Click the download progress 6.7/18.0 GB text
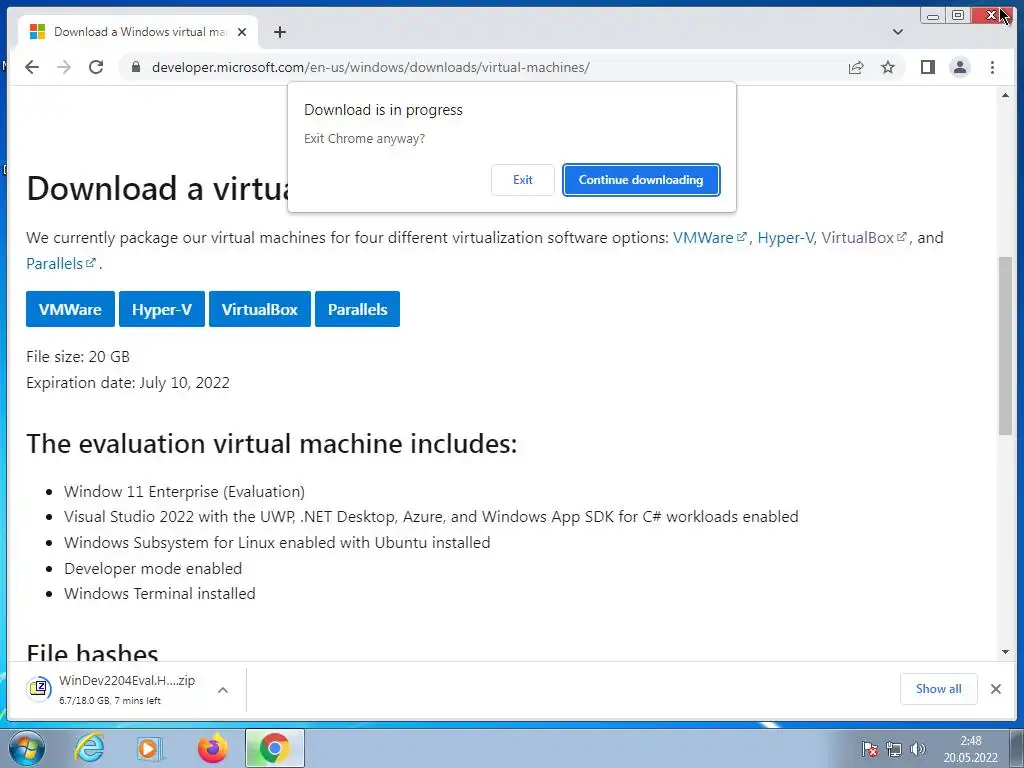The image size is (1024, 768). (110, 701)
